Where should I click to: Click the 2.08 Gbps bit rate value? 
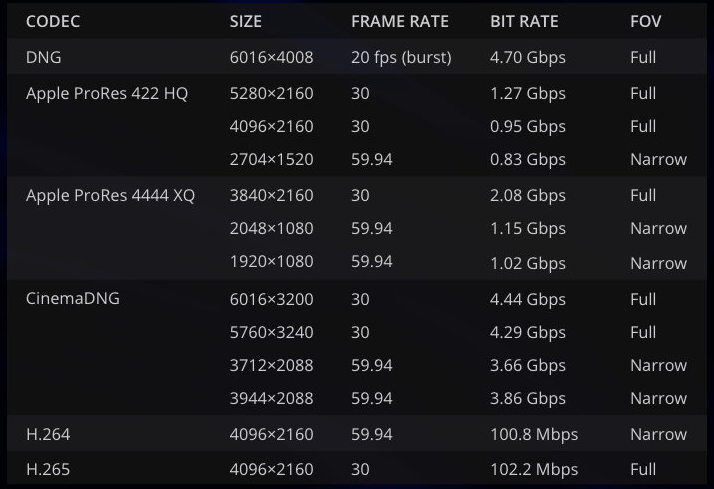coord(528,195)
